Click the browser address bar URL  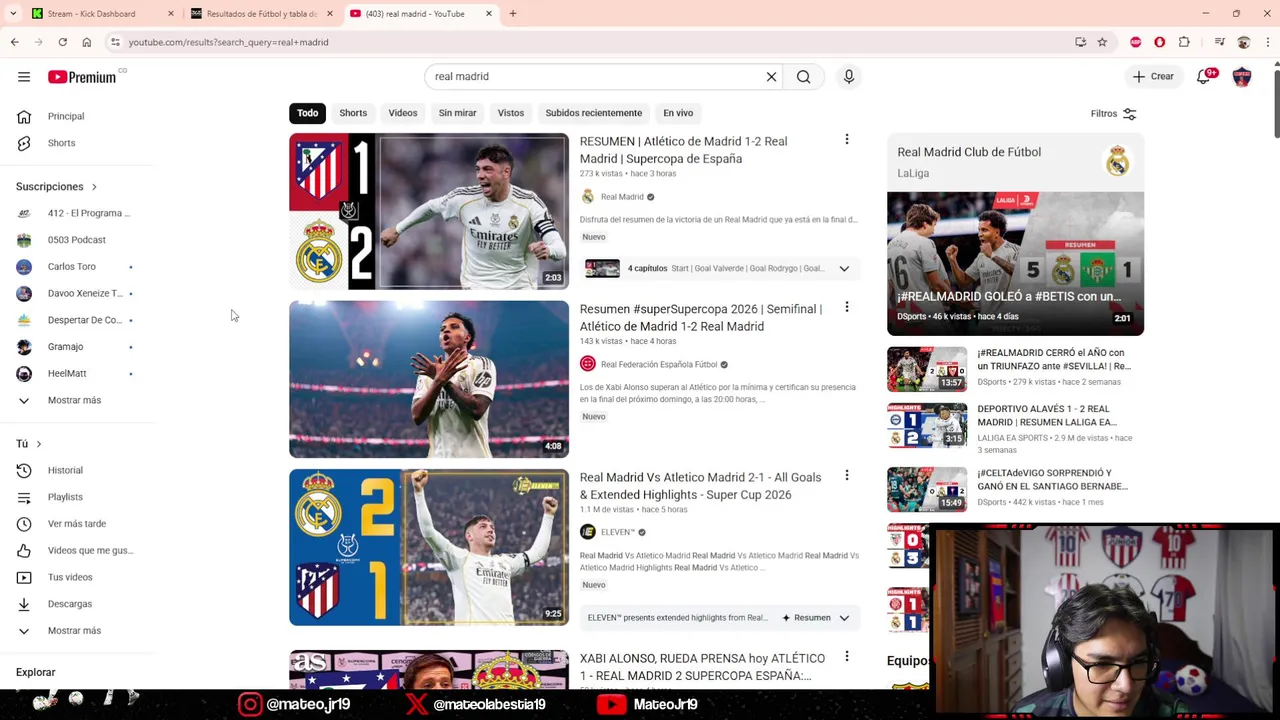[x=228, y=42]
